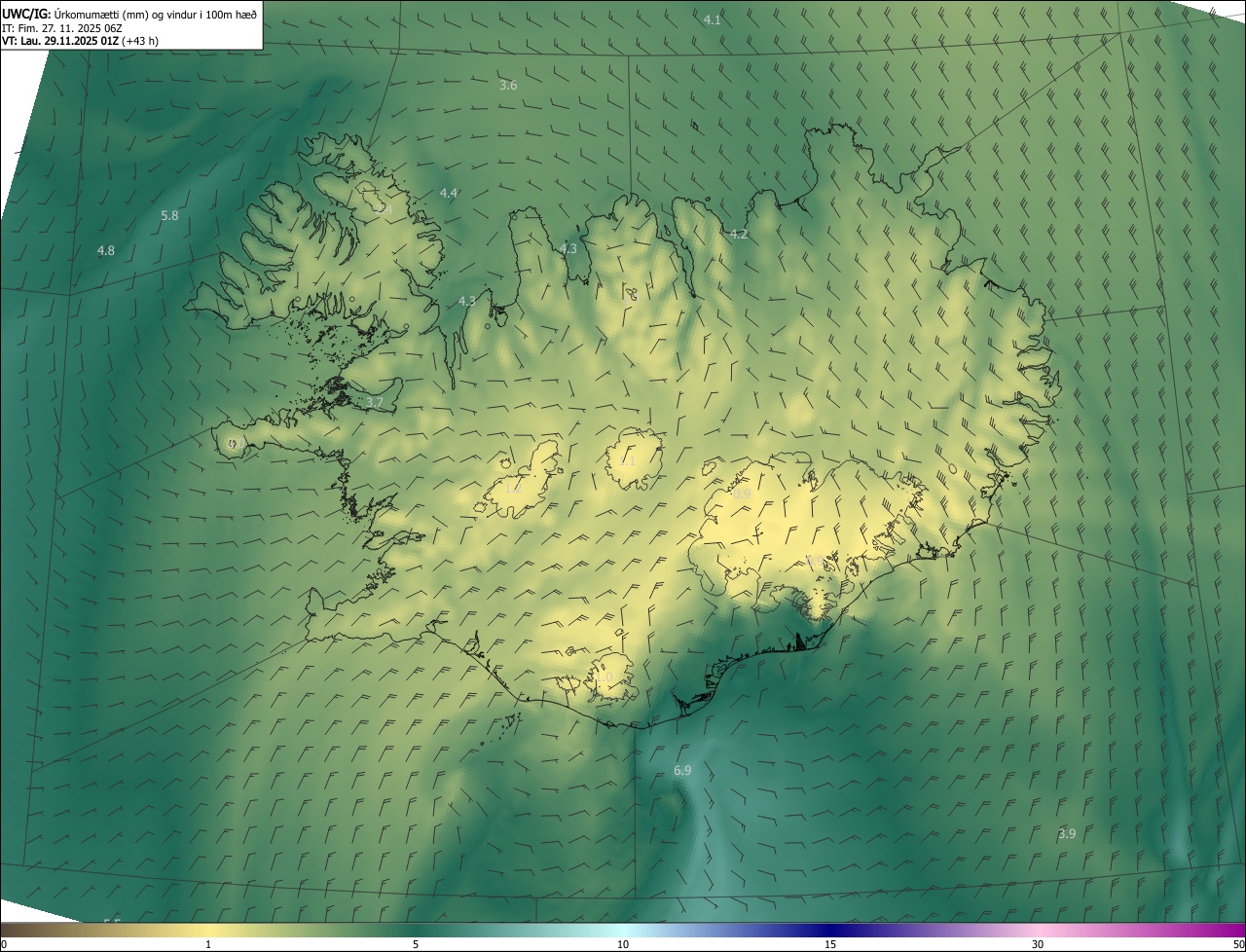
Task: Click the 10 tick label on color scale
Action: (x=623, y=945)
